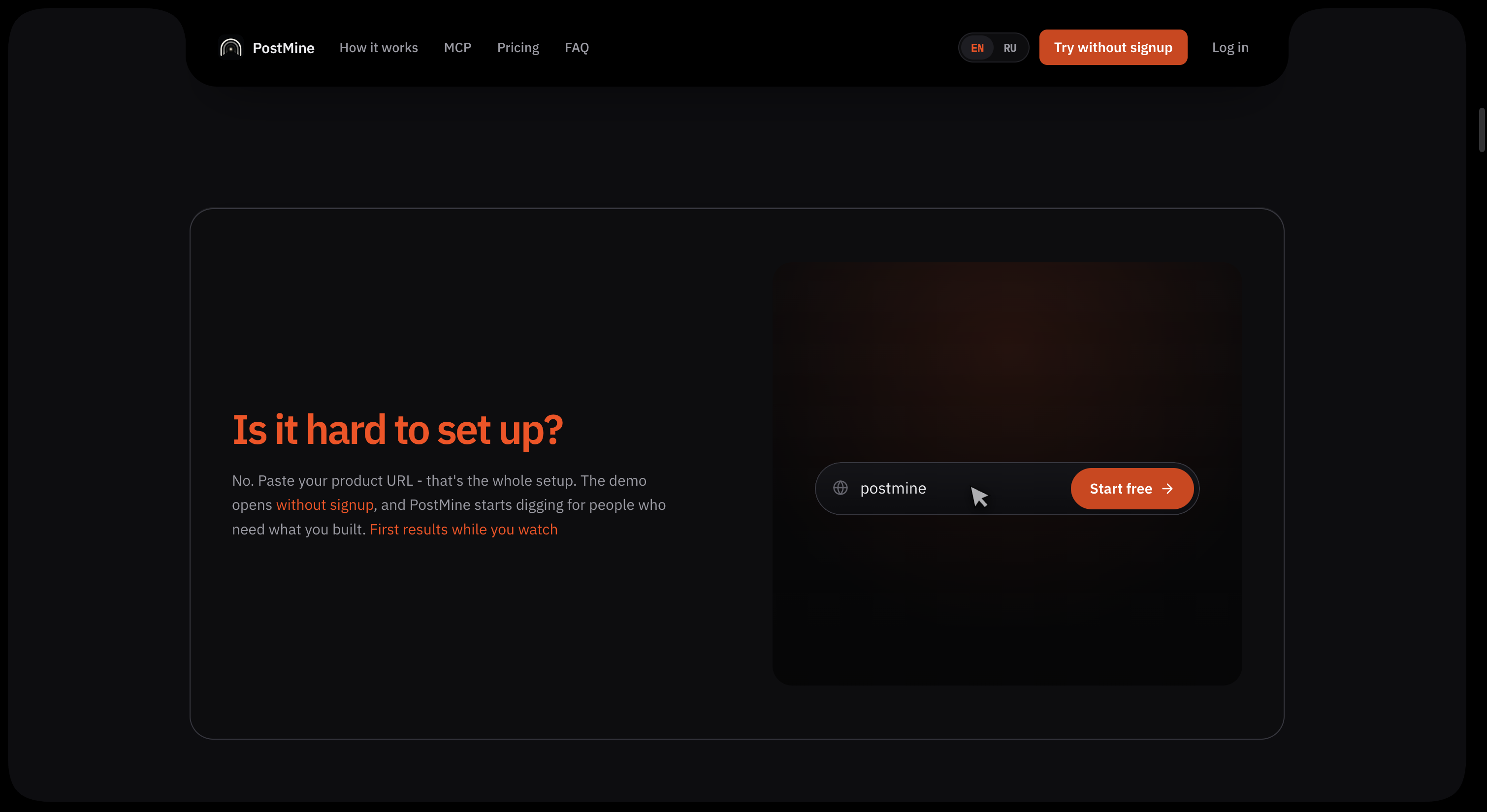1487x812 pixels.
Task: Go to the MCP page
Action: coord(458,47)
